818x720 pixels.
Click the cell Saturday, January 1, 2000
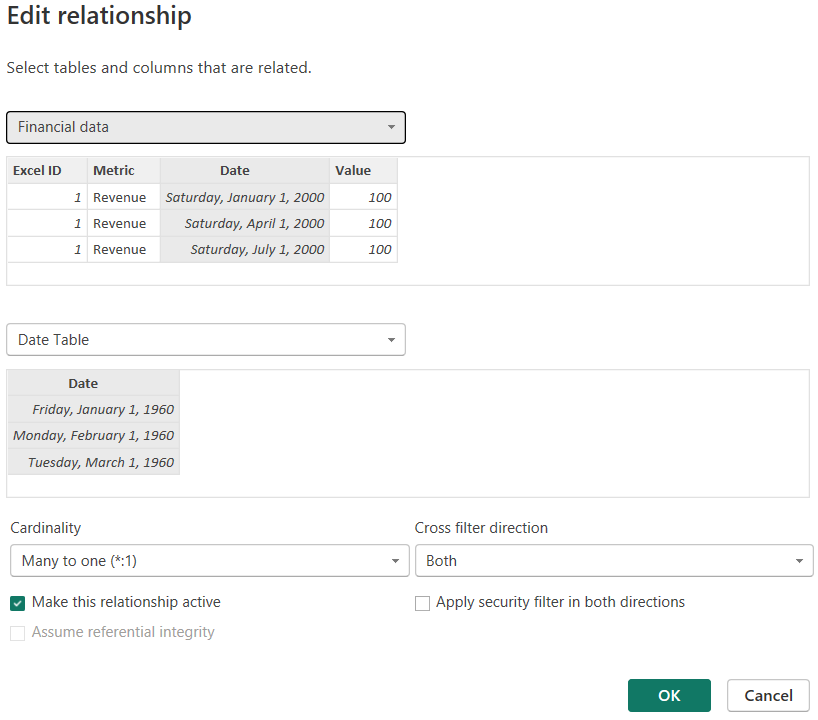click(x=245, y=197)
